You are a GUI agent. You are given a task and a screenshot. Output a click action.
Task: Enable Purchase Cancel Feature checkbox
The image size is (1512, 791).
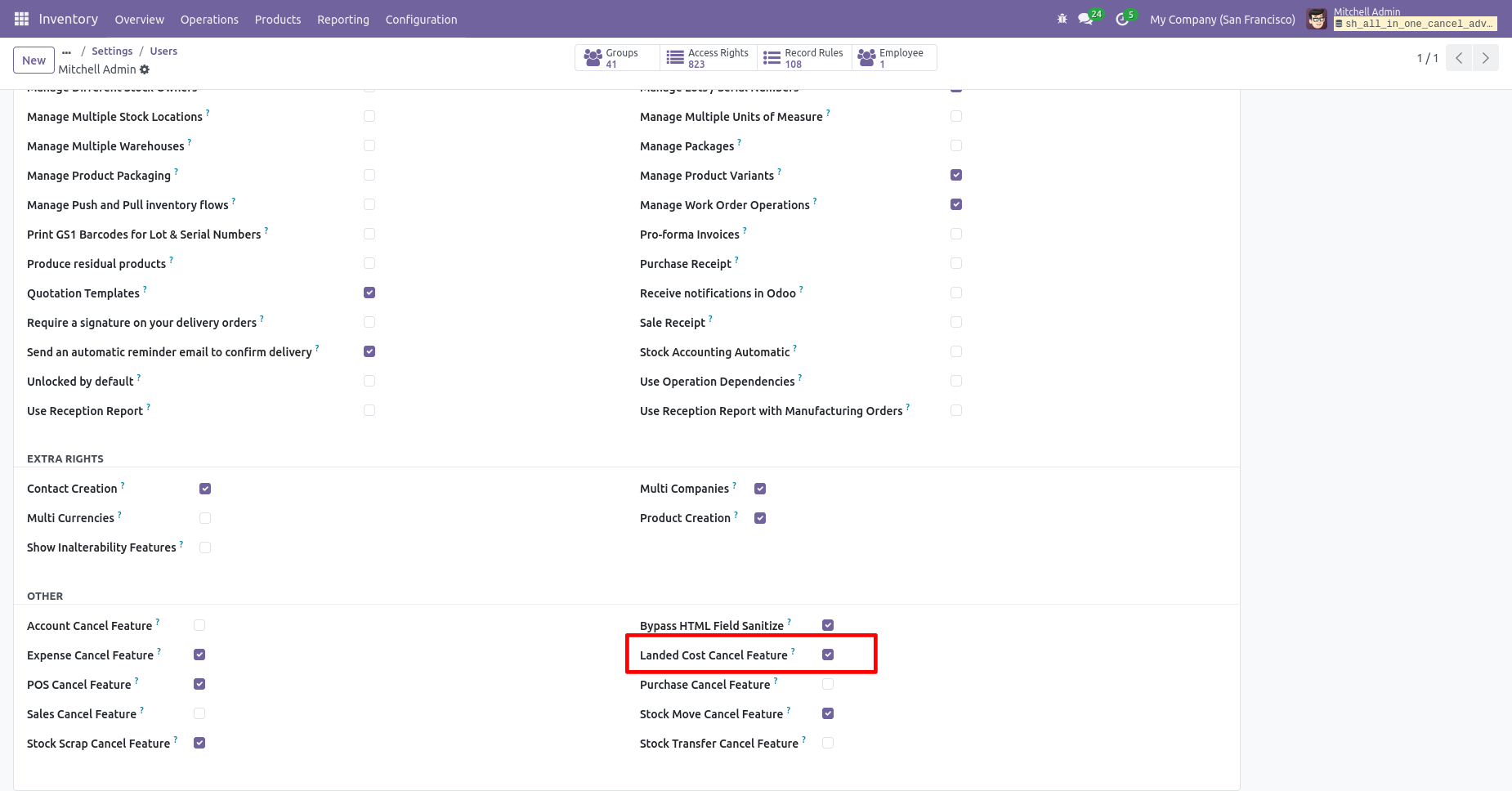(x=828, y=684)
